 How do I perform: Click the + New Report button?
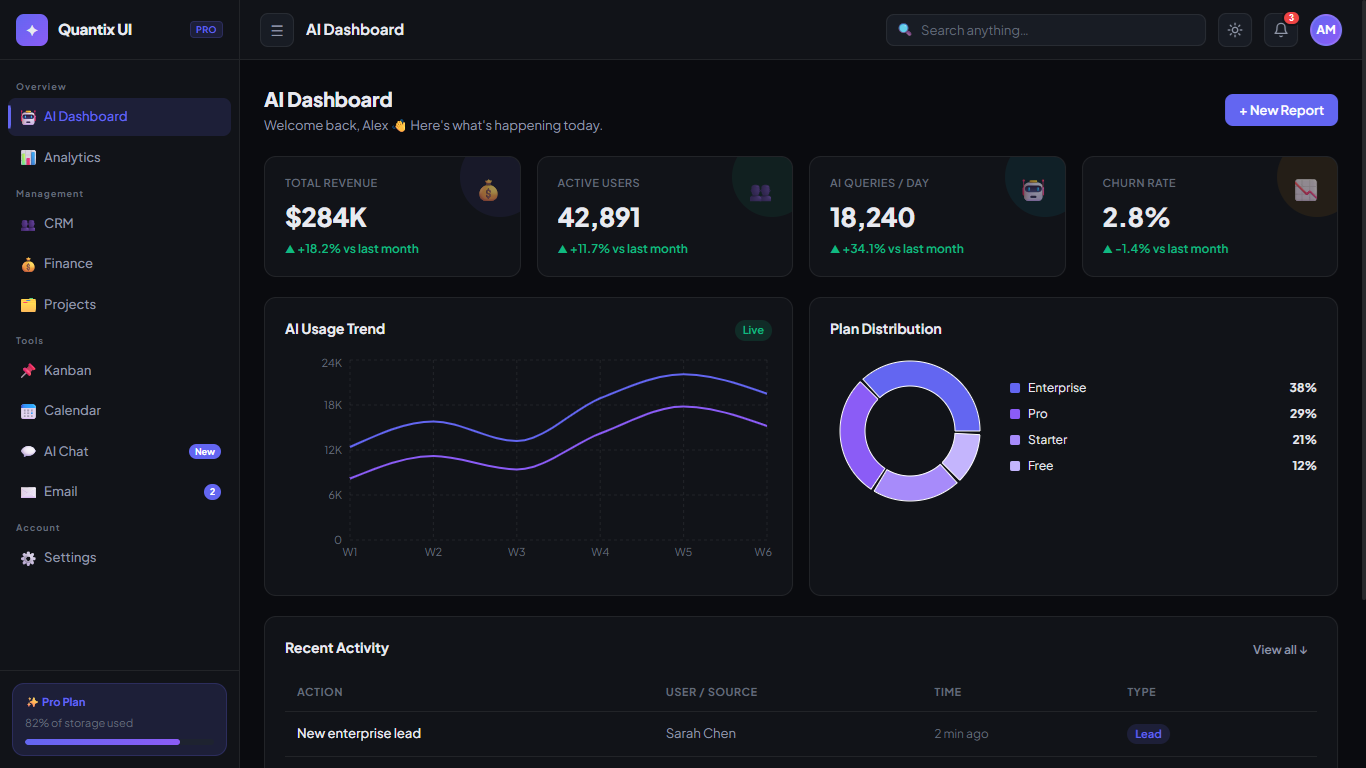tap(1281, 110)
